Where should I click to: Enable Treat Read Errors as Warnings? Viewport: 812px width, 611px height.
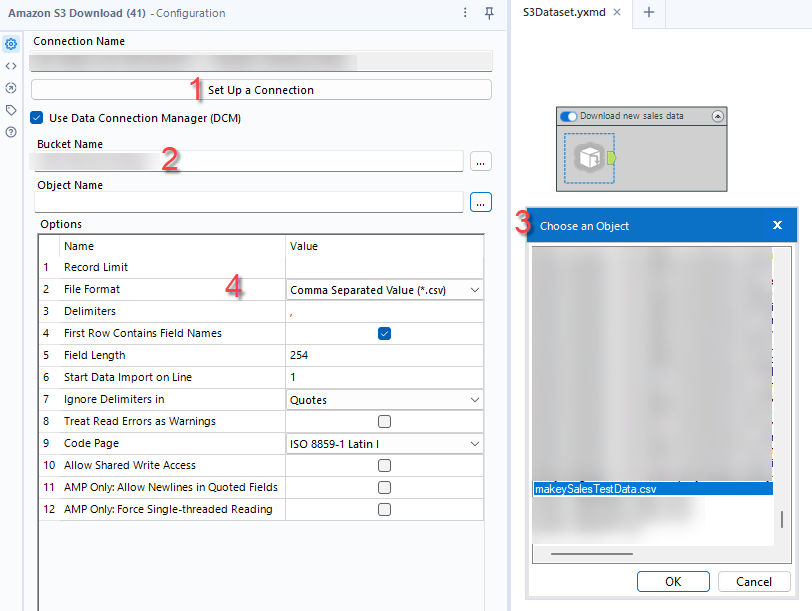(x=384, y=421)
